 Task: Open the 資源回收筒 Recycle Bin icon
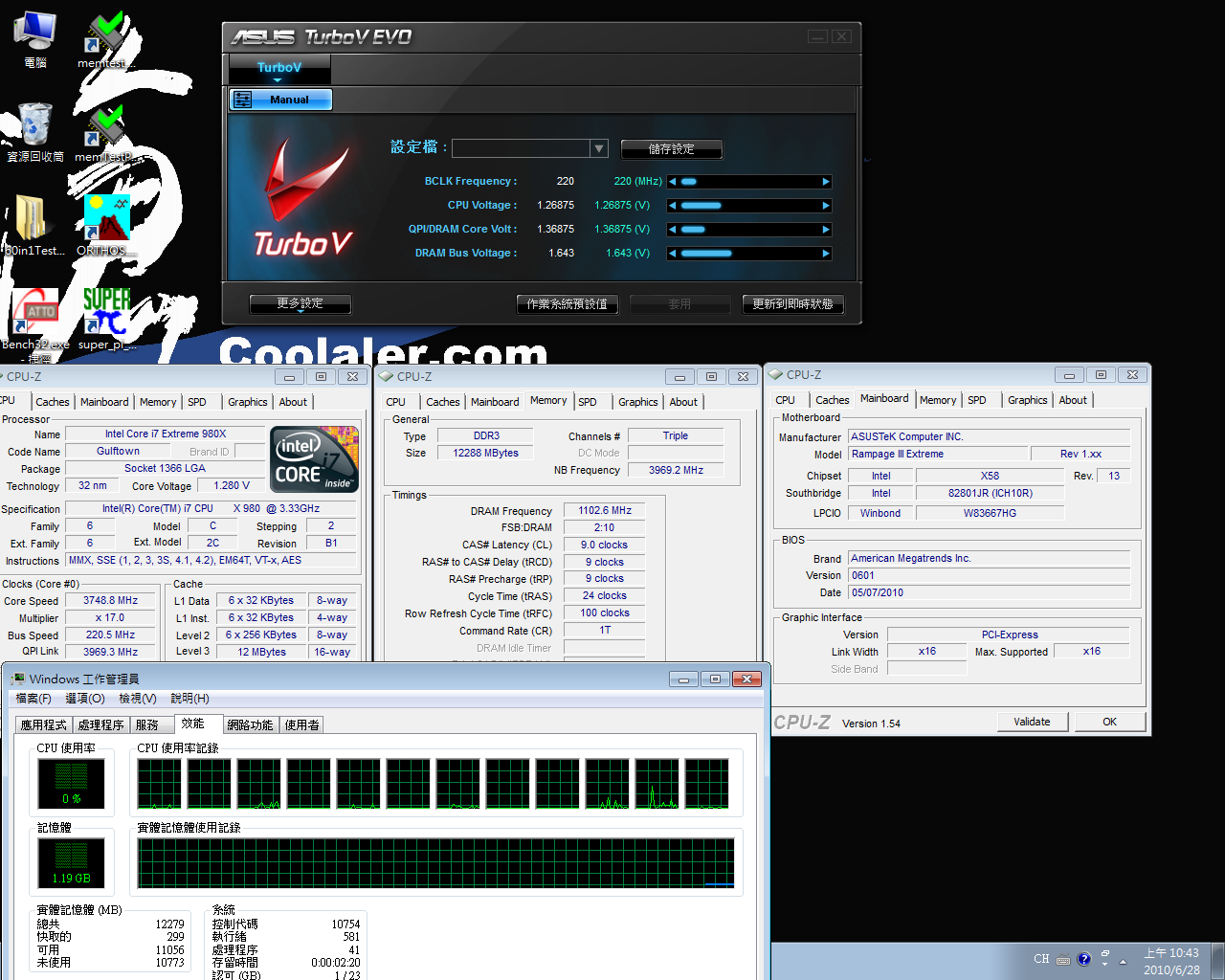pos(35,131)
